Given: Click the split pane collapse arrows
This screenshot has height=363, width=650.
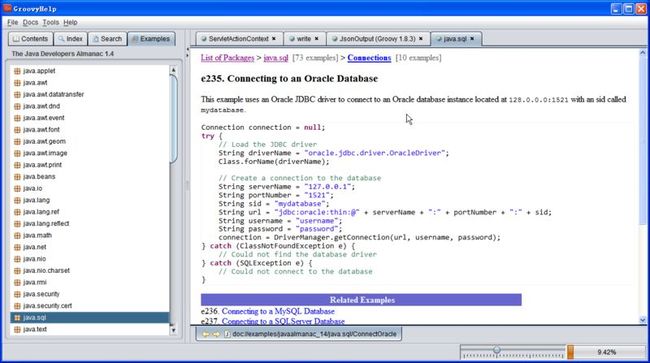Looking at the screenshot, I should tap(187, 52).
